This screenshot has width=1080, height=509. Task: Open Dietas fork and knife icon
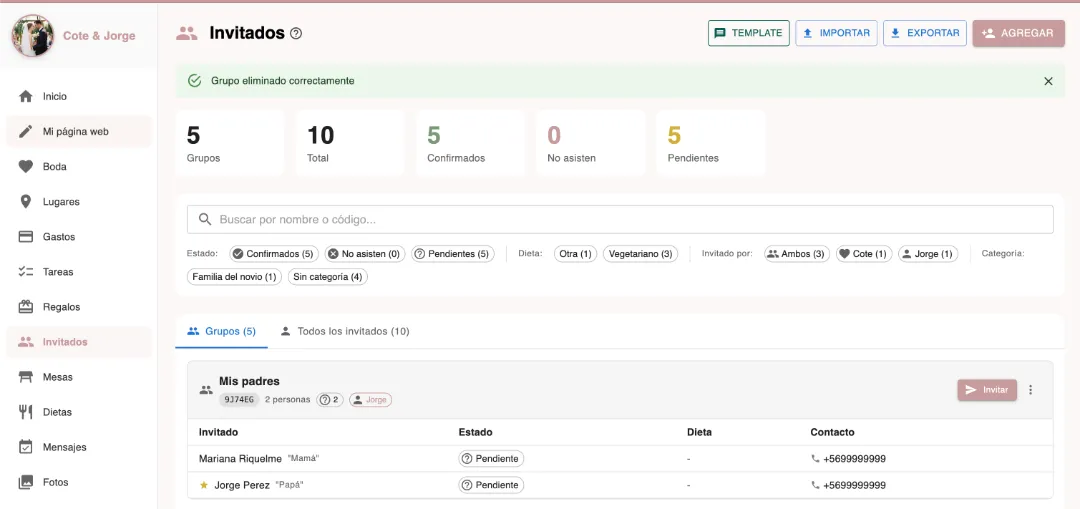pyautogui.click(x=25, y=412)
